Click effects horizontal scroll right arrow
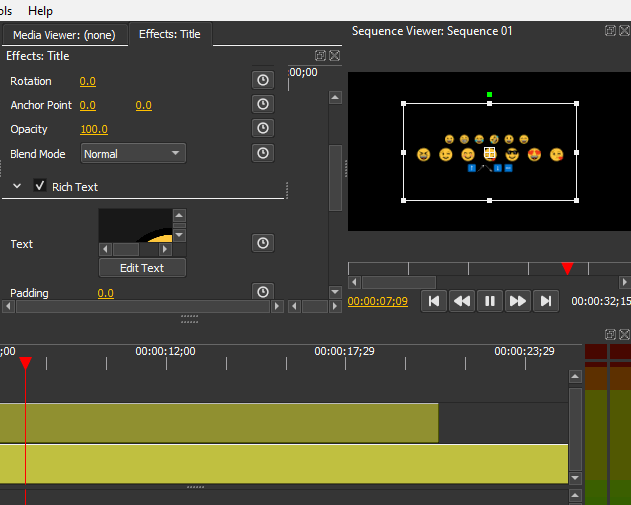This screenshot has height=505, width=631. coord(277,307)
